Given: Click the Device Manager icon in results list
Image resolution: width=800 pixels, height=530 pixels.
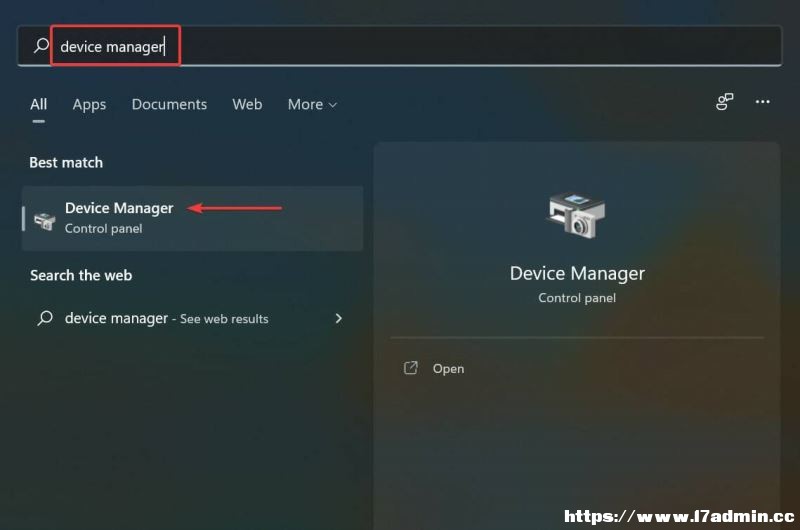Looking at the screenshot, I should [x=44, y=221].
